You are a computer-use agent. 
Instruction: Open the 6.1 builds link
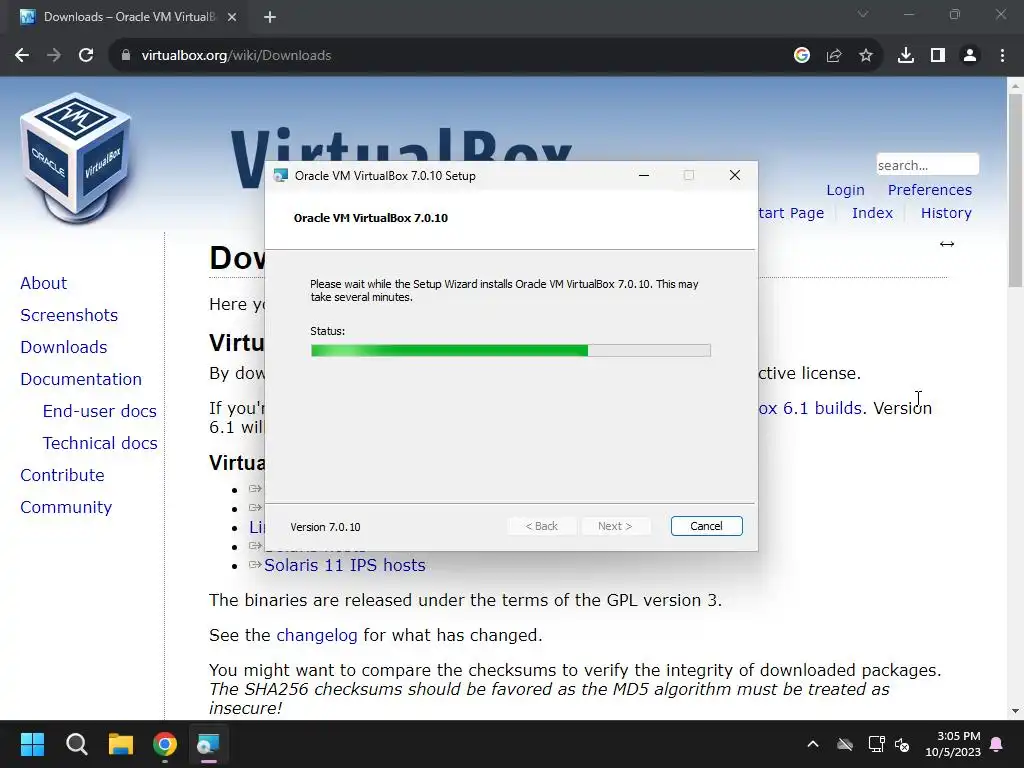click(x=810, y=408)
